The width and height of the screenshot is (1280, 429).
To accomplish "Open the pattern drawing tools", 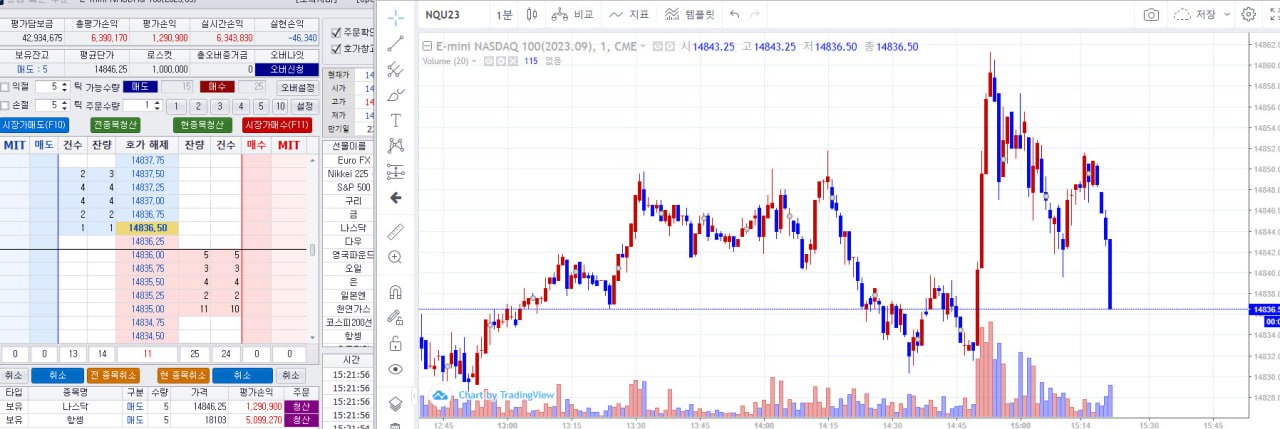I will 396,146.
